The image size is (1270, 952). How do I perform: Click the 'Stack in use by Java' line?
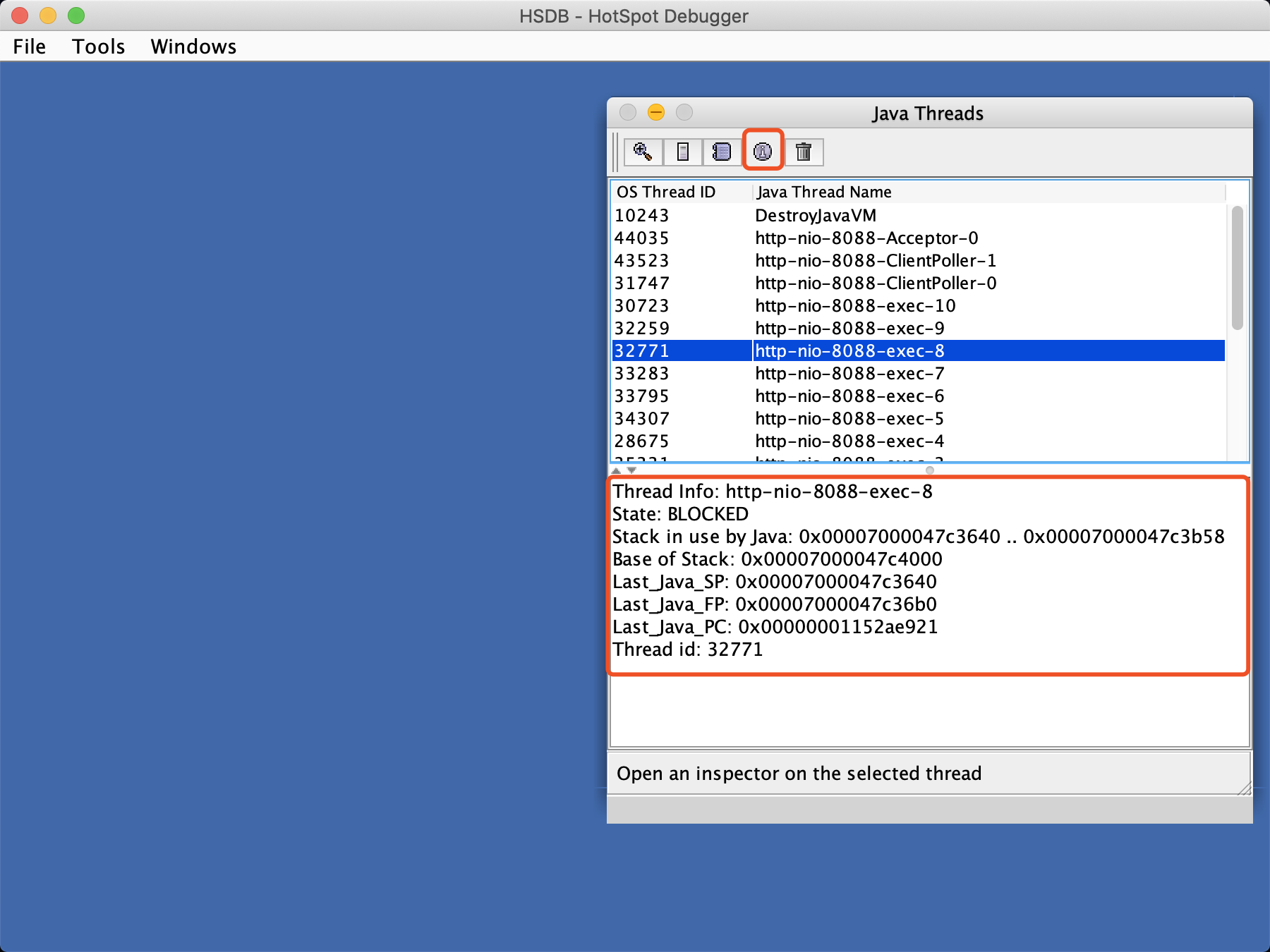[919, 537]
